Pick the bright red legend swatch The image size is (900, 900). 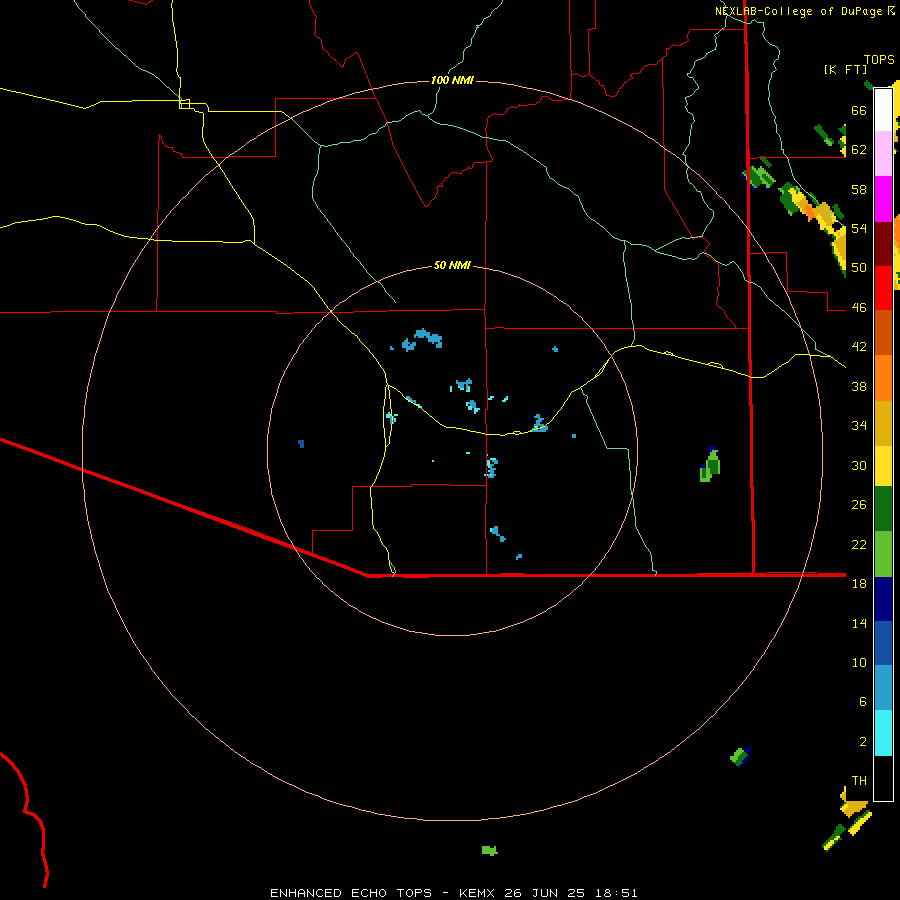click(x=883, y=288)
